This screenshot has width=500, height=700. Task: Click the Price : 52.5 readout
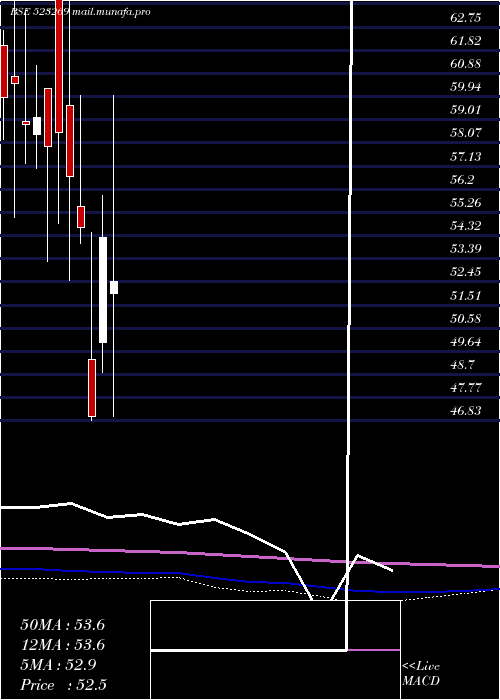click(x=63, y=685)
